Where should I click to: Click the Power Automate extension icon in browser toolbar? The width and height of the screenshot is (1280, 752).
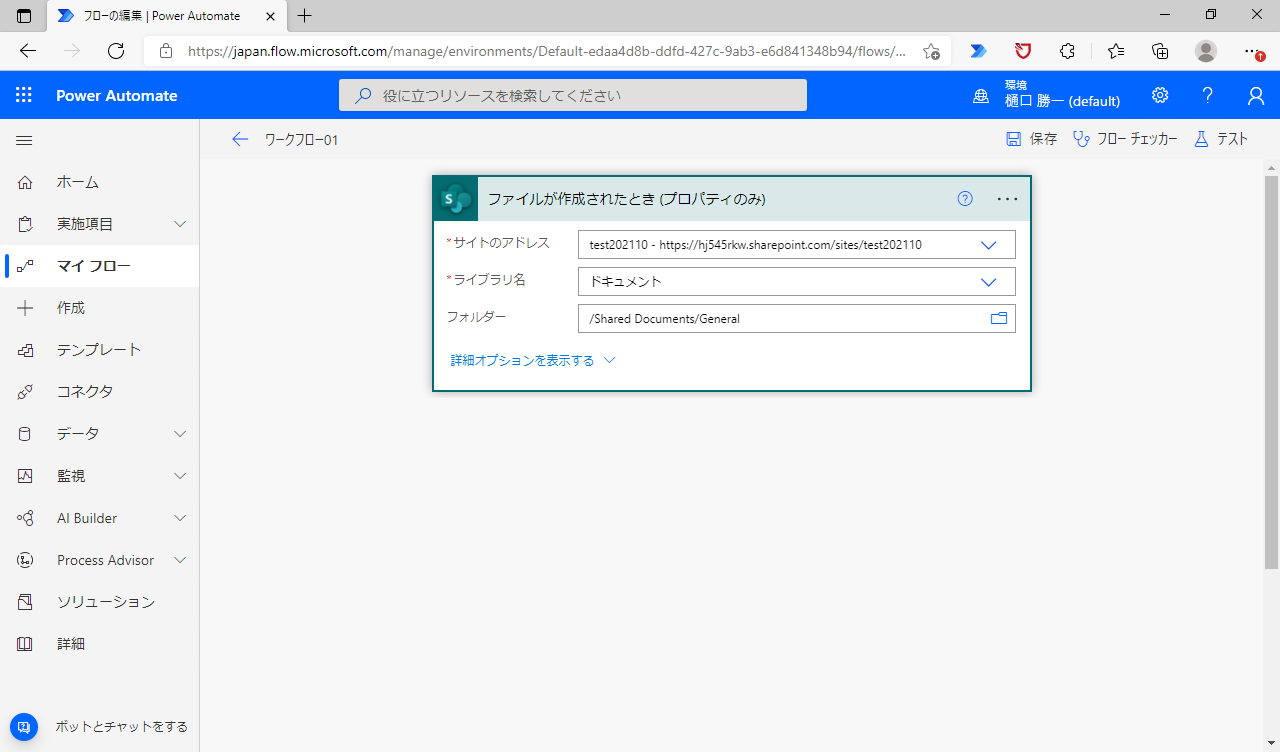coord(978,51)
